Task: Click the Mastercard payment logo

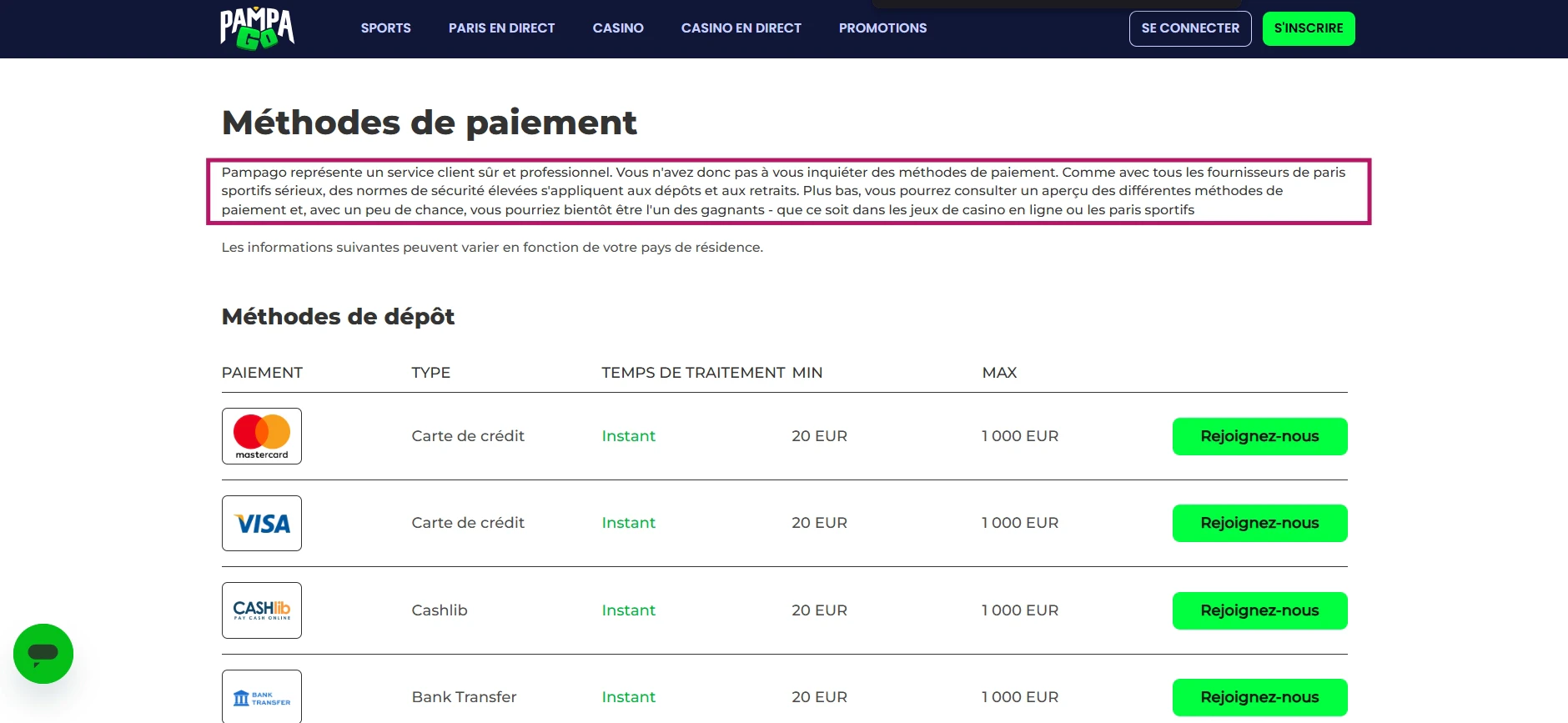Action: pyautogui.click(x=262, y=436)
